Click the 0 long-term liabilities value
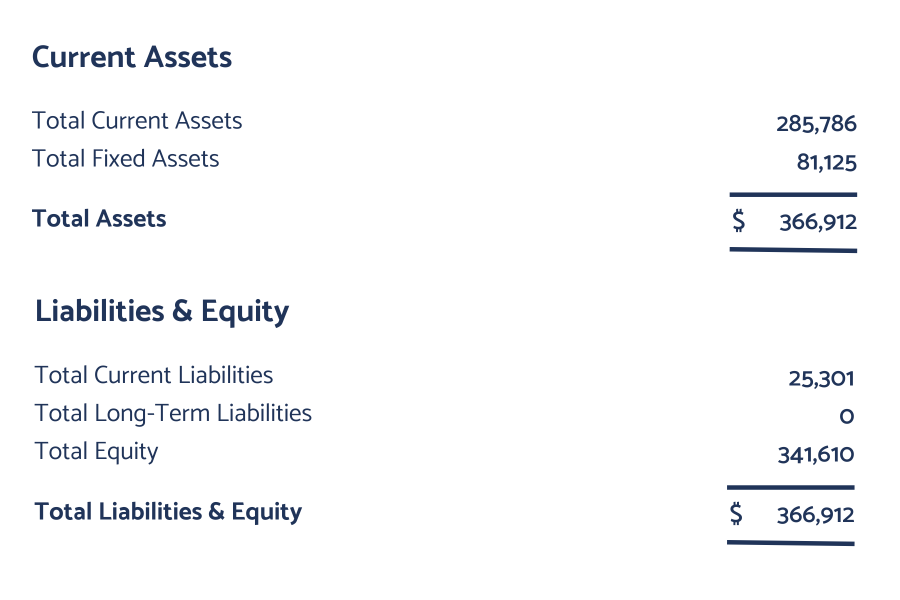Image resolution: width=900 pixels, height=600 pixels. [847, 416]
